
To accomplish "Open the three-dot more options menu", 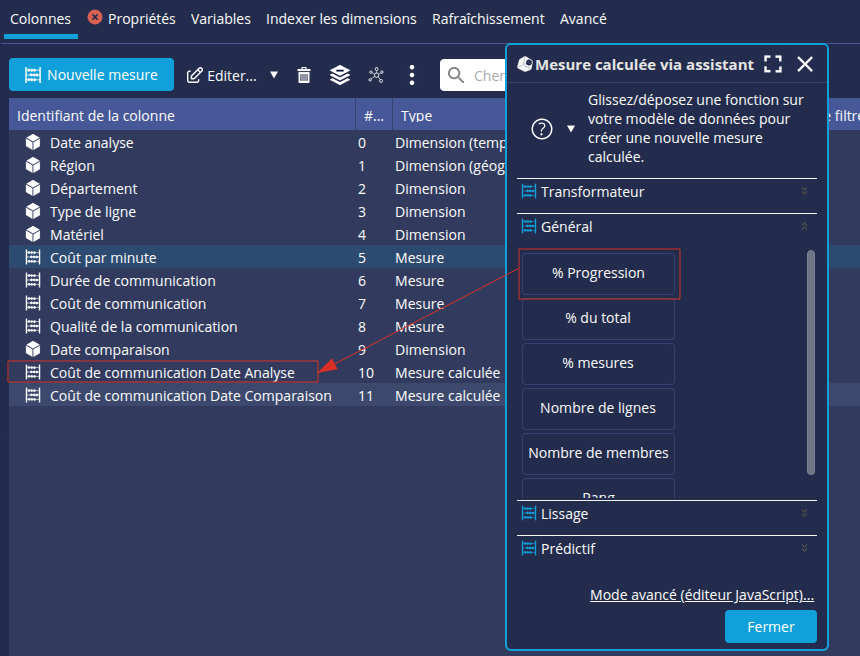I will [412, 75].
